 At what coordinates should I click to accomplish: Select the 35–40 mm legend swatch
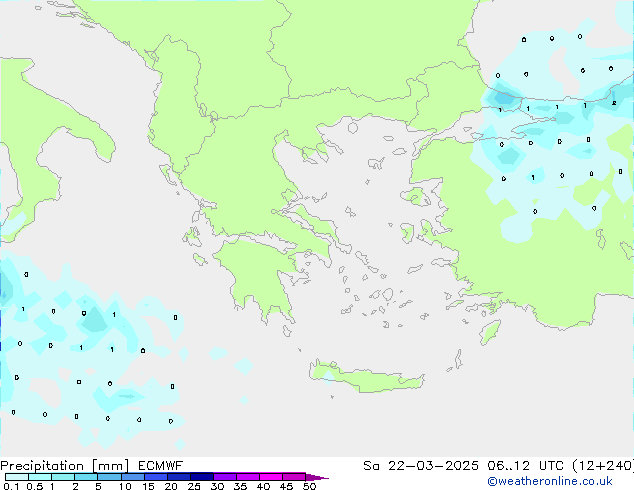point(248,477)
